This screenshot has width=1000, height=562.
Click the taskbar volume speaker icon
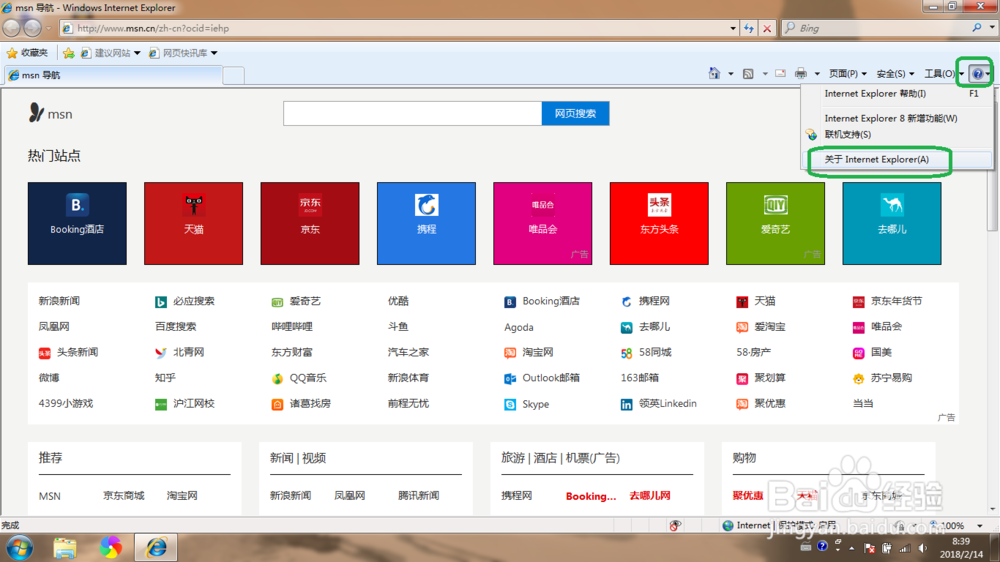pyautogui.click(x=922, y=548)
